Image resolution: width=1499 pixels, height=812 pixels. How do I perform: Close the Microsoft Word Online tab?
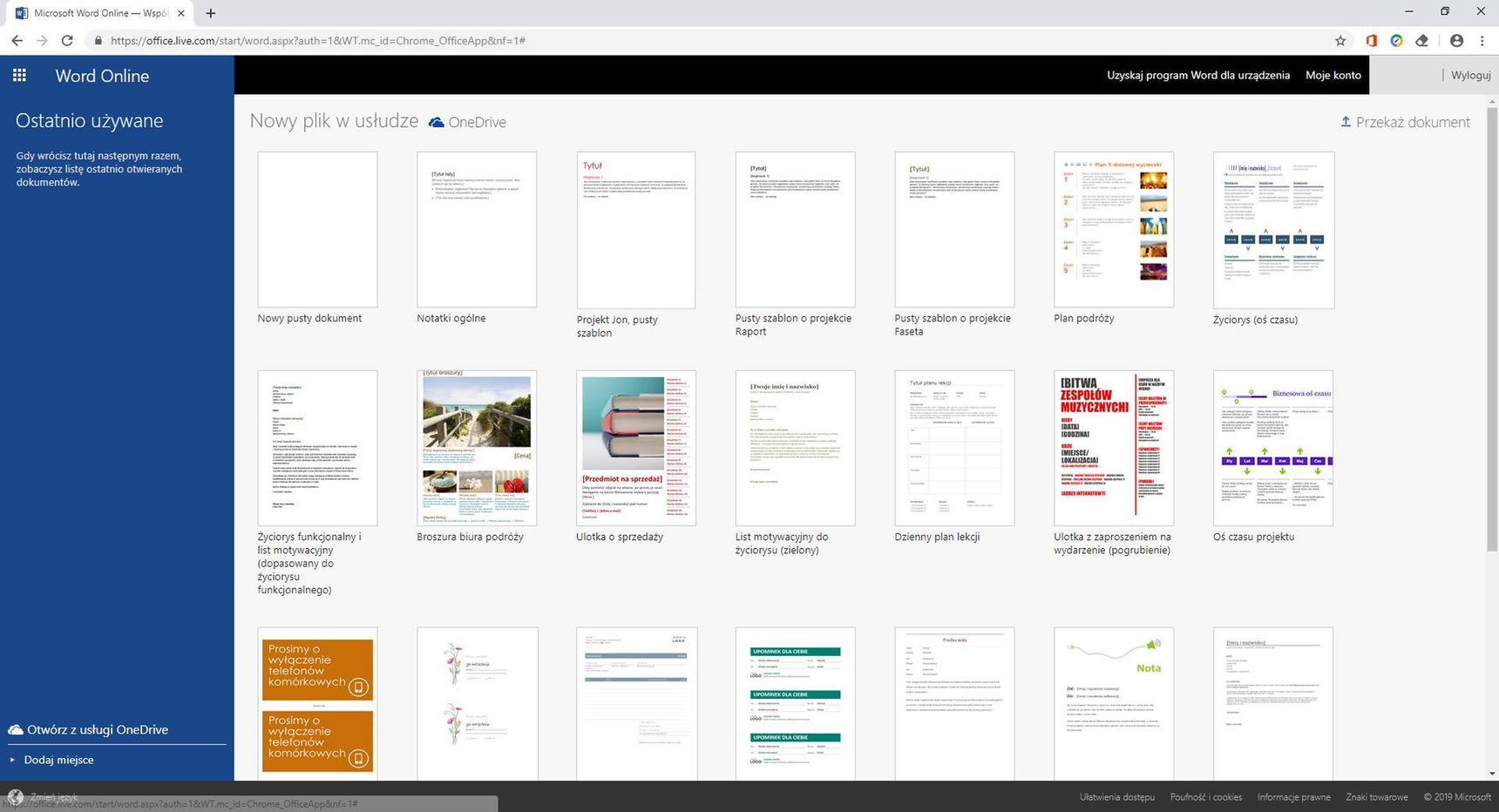point(181,13)
